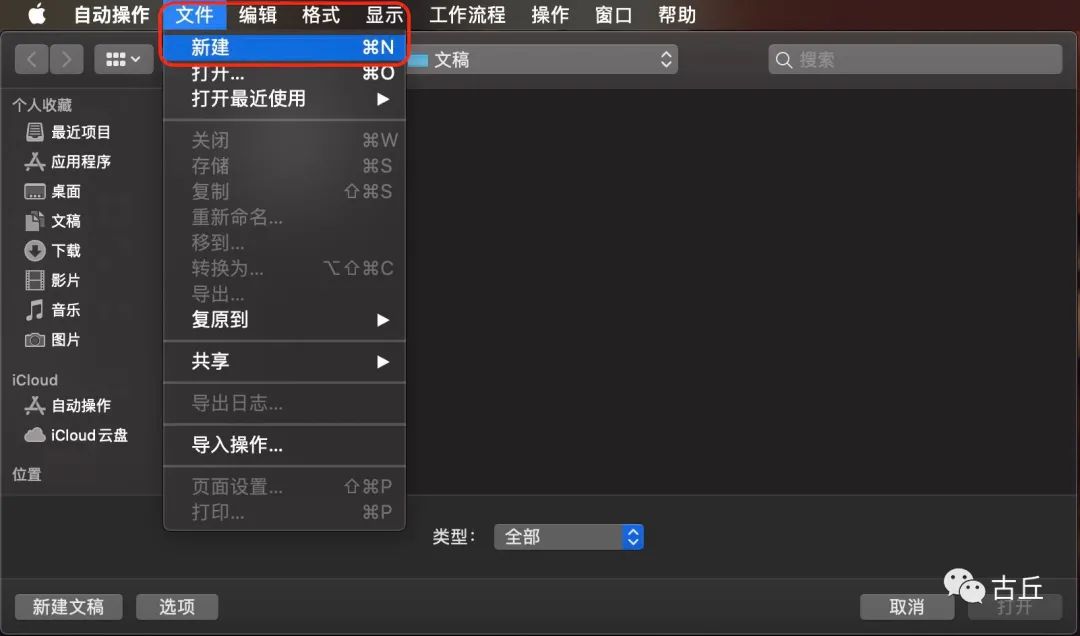The image size is (1080, 636).
Task: Expand the 共享 submenu
Action: click(x=284, y=361)
